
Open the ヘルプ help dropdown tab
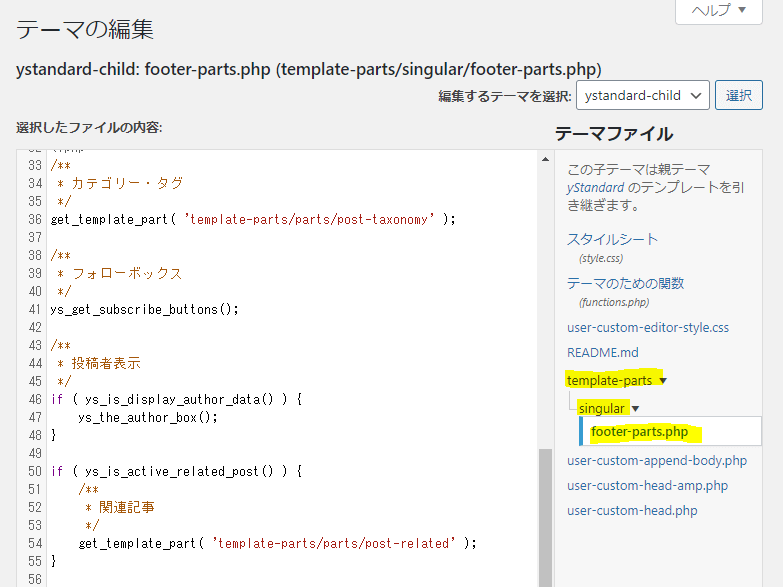click(719, 10)
